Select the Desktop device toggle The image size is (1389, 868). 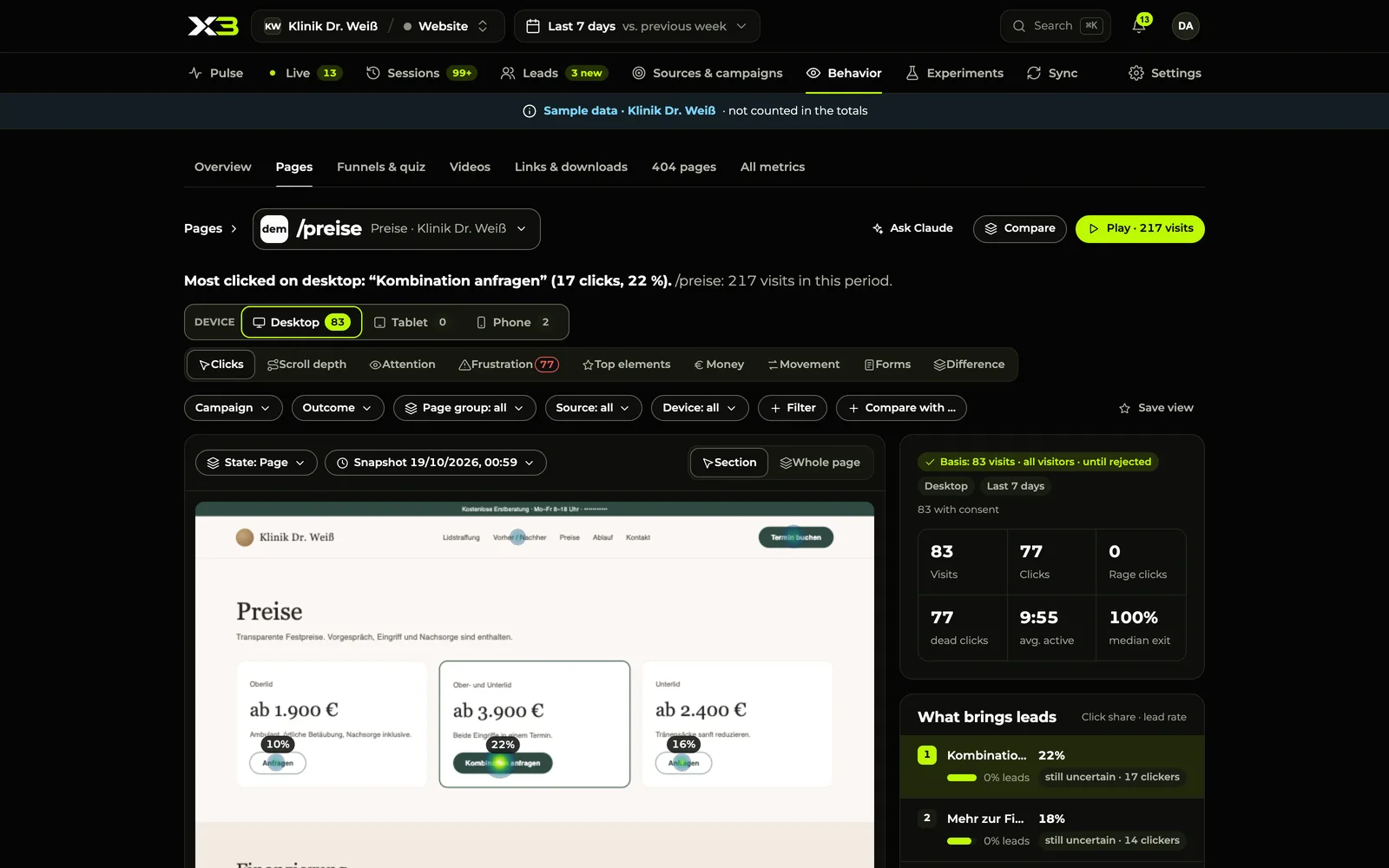tap(301, 322)
